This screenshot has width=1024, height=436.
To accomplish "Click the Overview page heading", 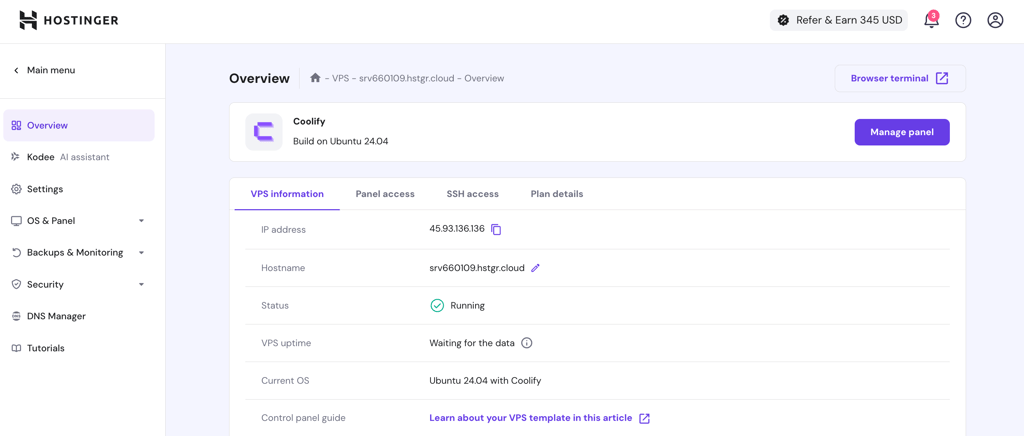I will [259, 78].
